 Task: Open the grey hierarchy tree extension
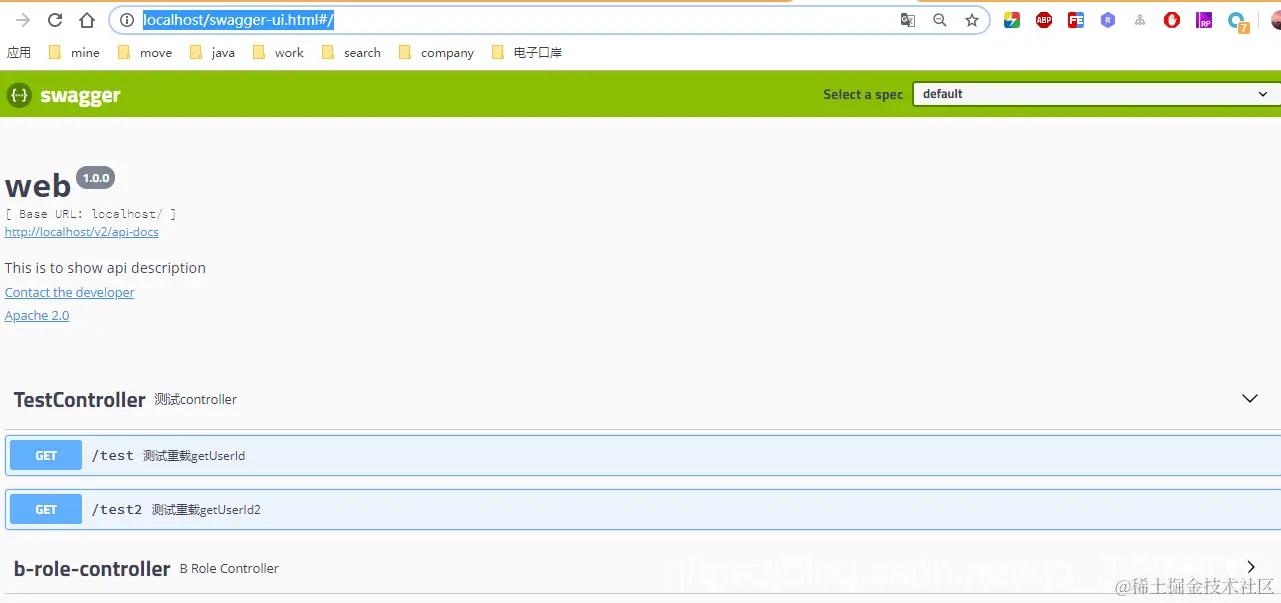(1140, 20)
